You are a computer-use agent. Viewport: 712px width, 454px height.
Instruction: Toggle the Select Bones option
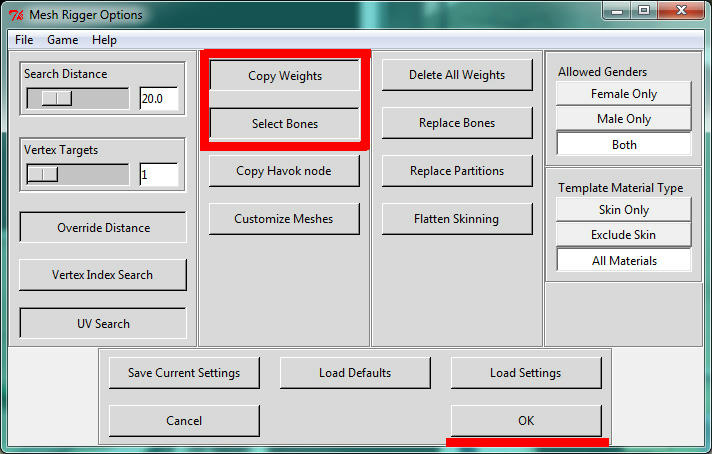point(285,123)
